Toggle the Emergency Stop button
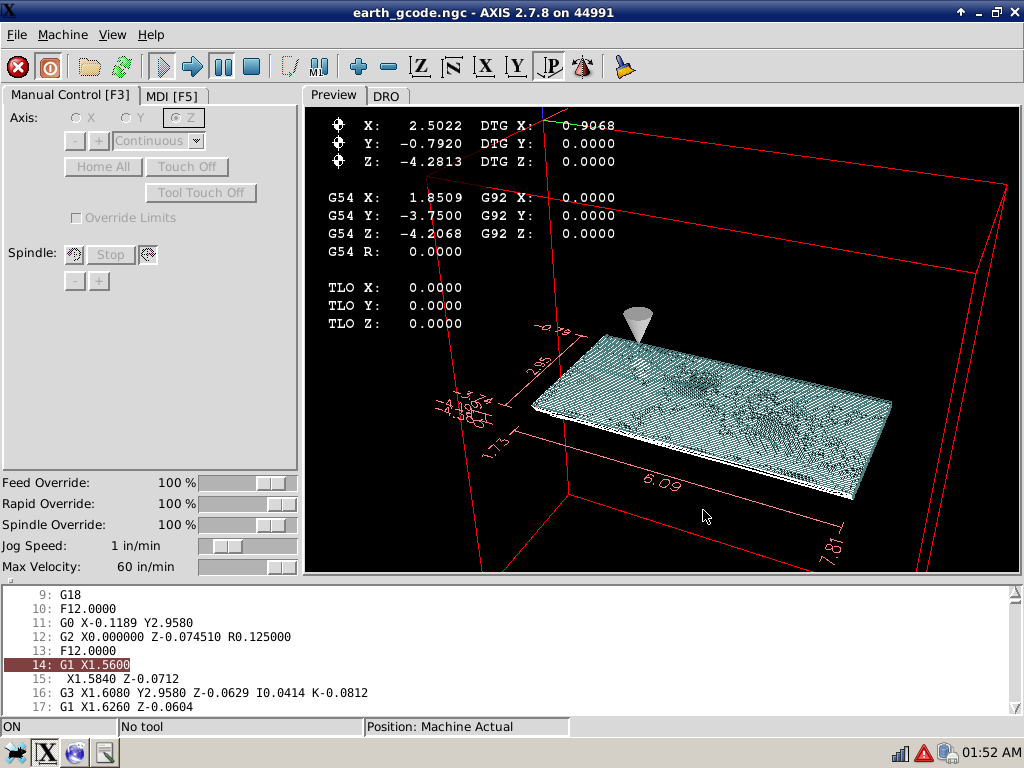The height and width of the screenshot is (768, 1024). [18, 67]
